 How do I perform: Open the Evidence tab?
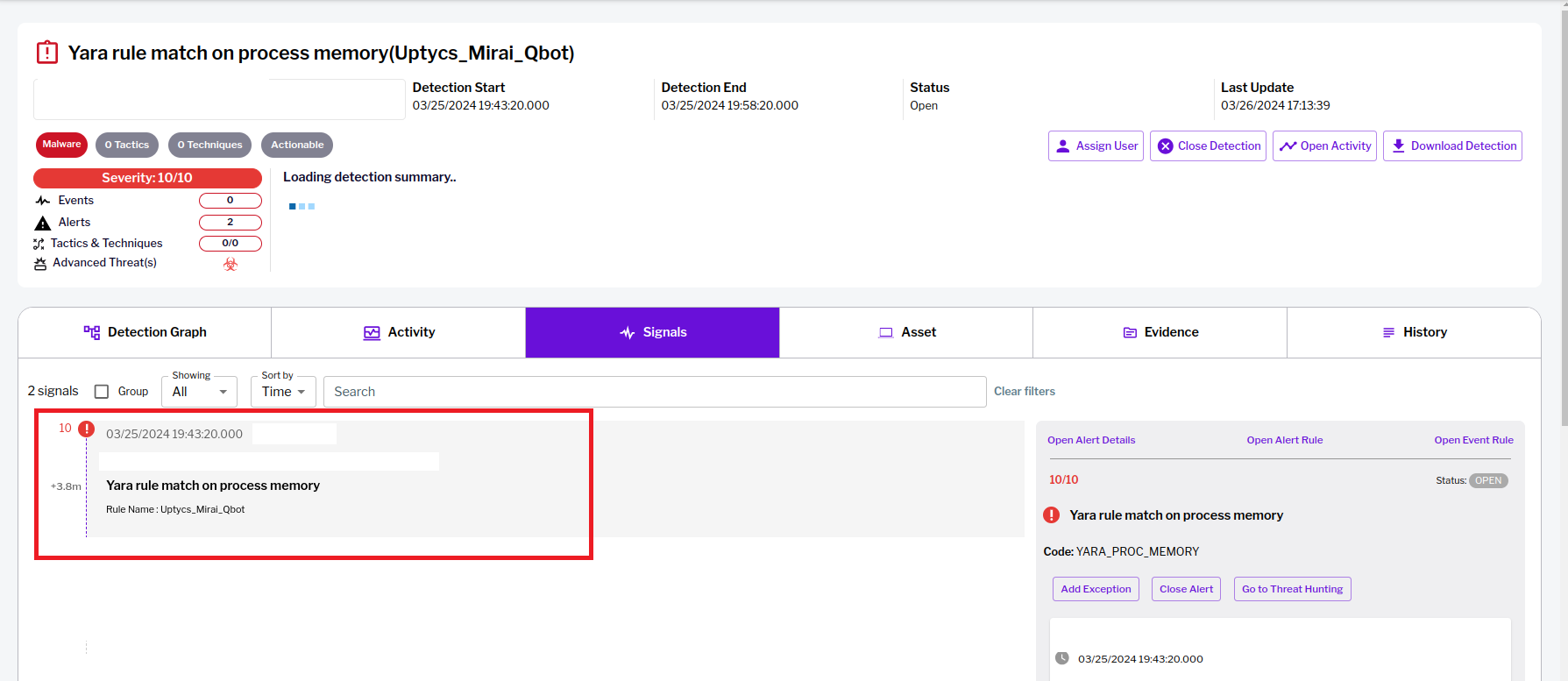[x=1160, y=332]
